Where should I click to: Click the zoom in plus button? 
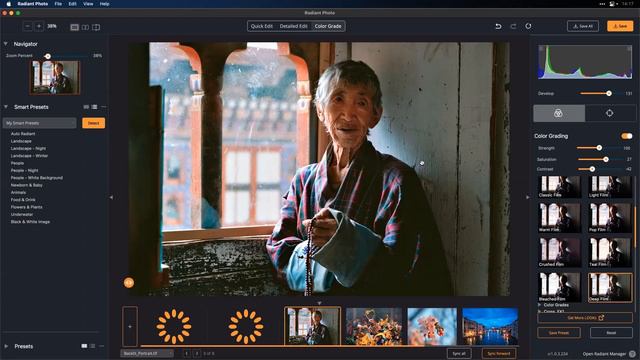(x=39, y=26)
